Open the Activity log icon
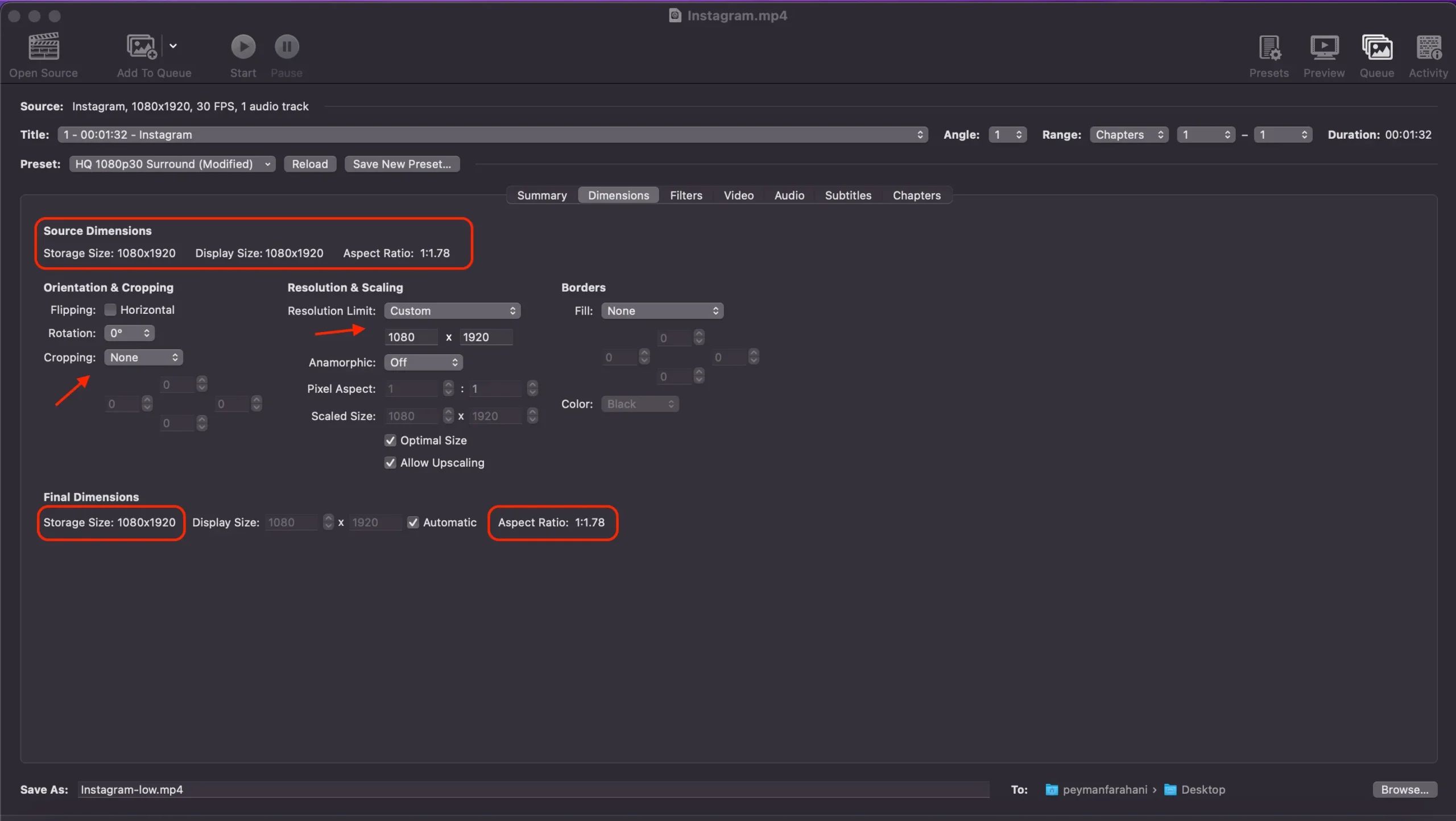This screenshot has width=1456, height=821. (x=1428, y=48)
